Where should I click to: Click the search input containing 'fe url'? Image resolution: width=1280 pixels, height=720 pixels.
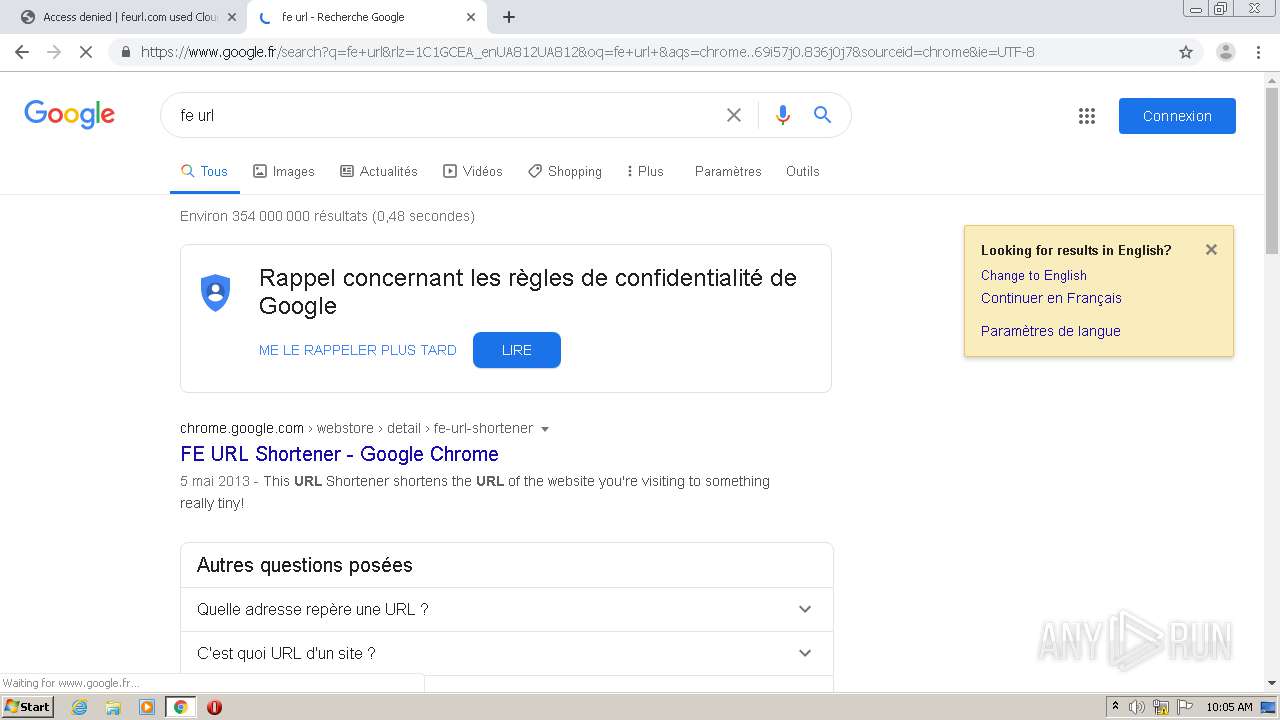(445, 115)
